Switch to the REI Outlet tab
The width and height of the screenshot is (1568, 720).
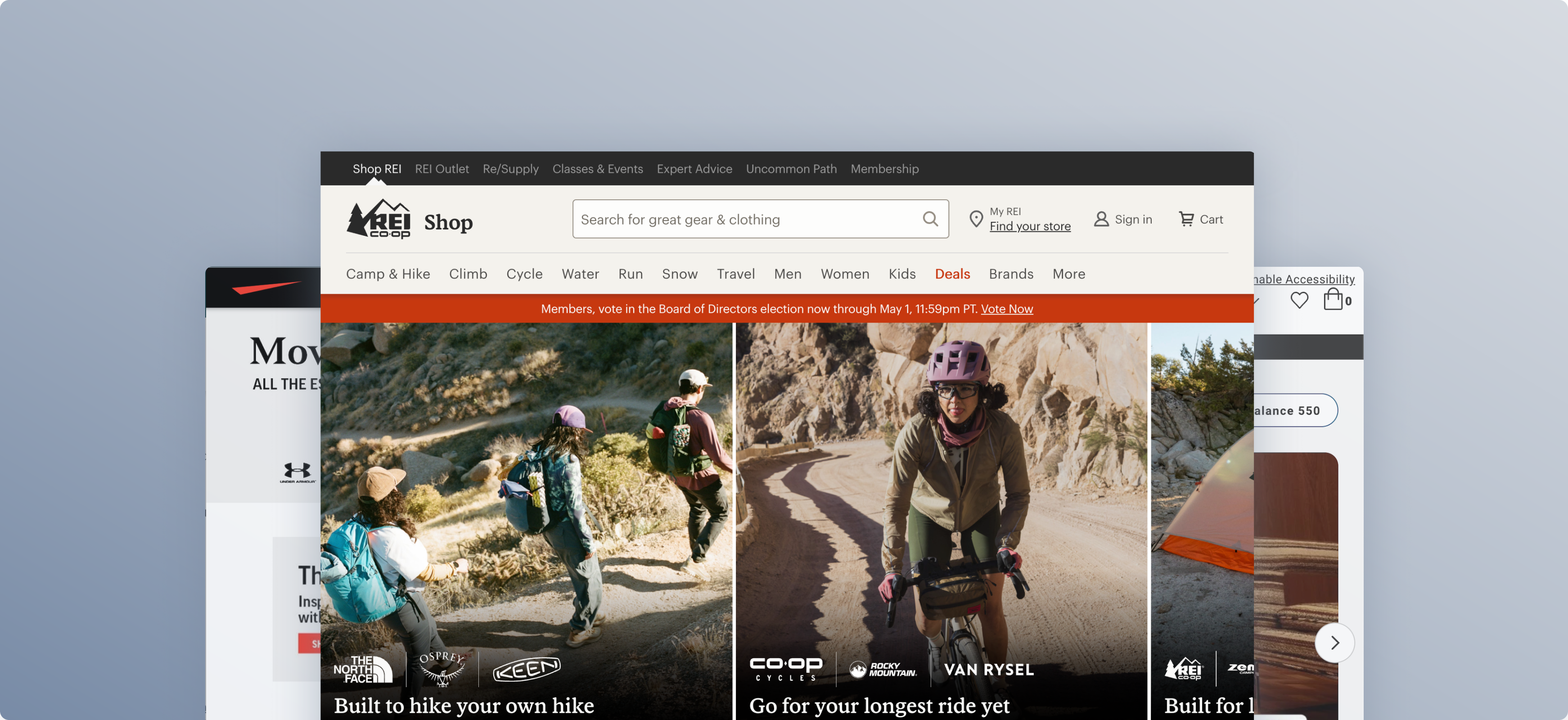(x=442, y=169)
